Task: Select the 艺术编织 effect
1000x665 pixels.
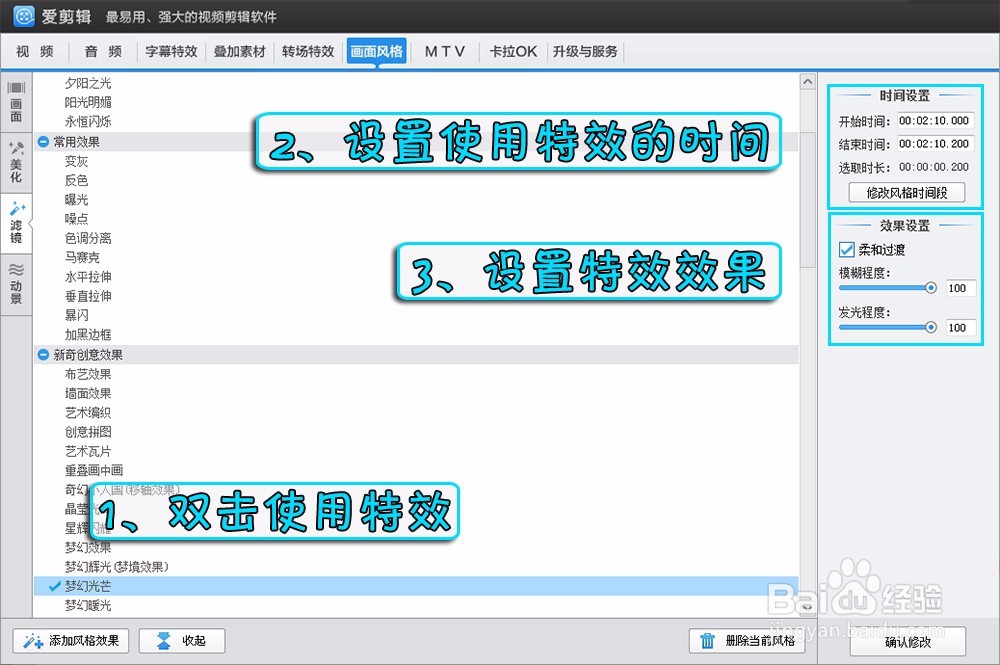Action: tap(88, 413)
